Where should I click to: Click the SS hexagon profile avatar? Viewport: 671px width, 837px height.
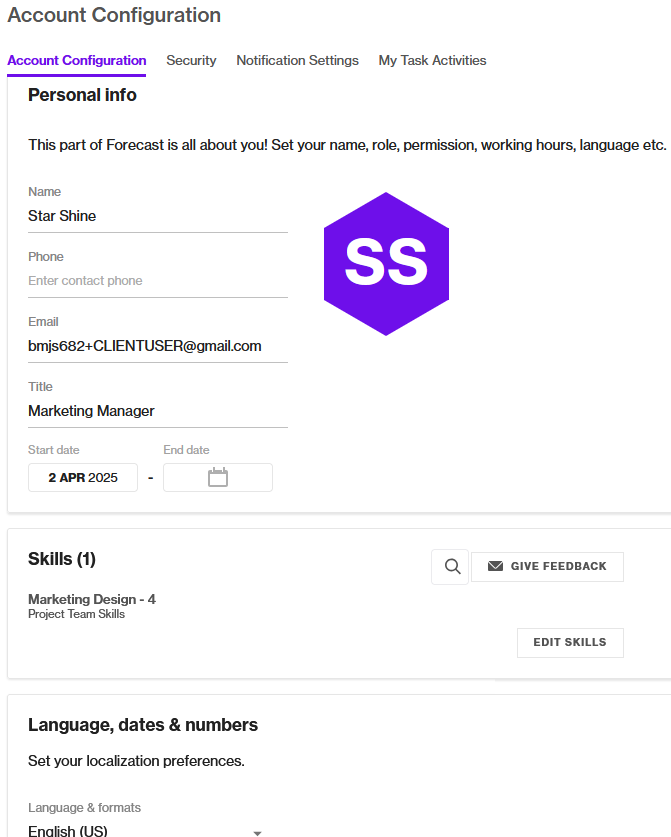click(x=386, y=264)
